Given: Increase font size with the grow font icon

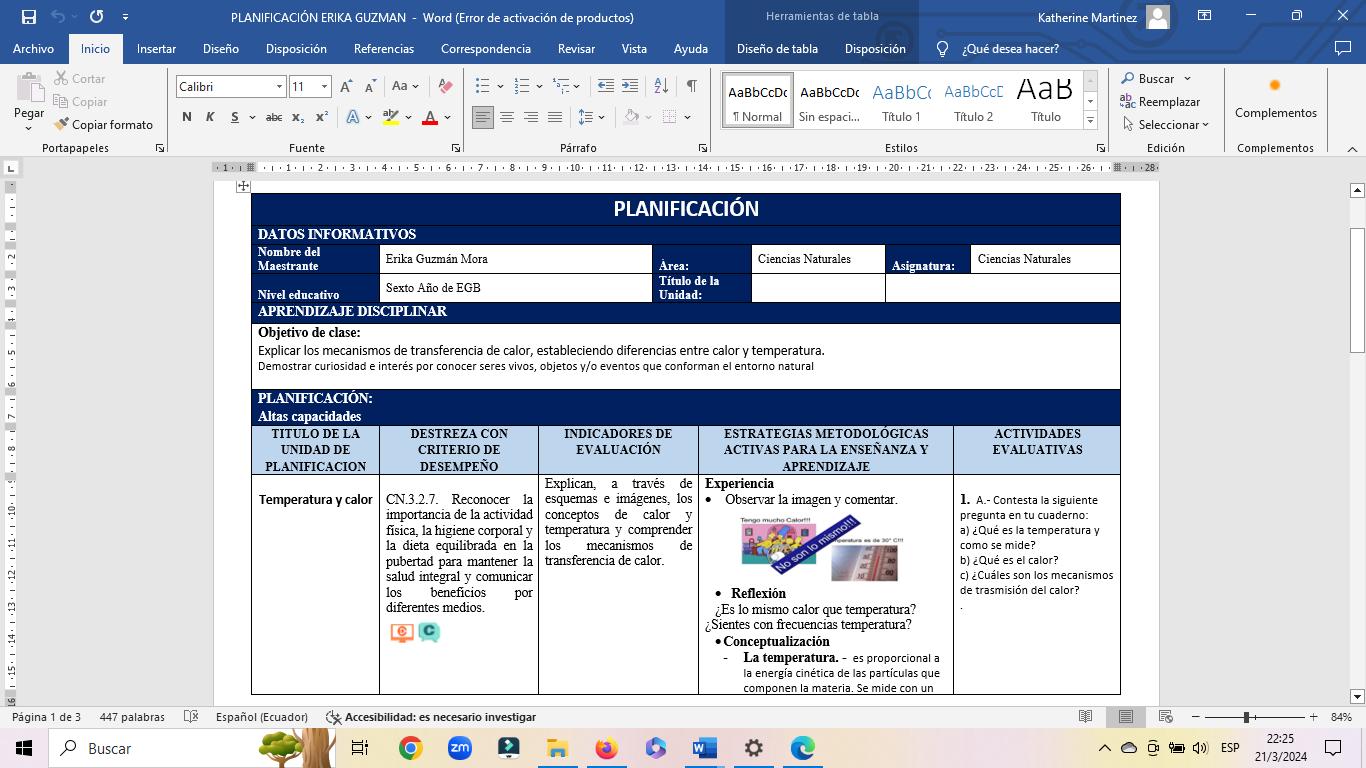Looking at the screenshot, I should click(x=346, y=87).
